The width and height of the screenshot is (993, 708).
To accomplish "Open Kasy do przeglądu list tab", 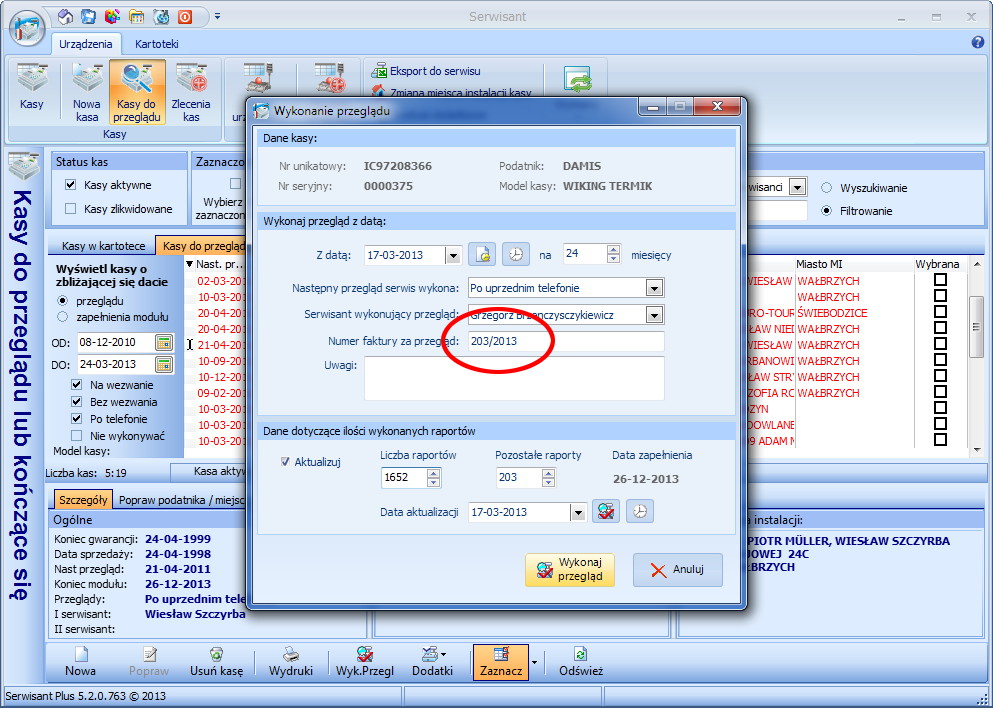I will coord(203,246).
